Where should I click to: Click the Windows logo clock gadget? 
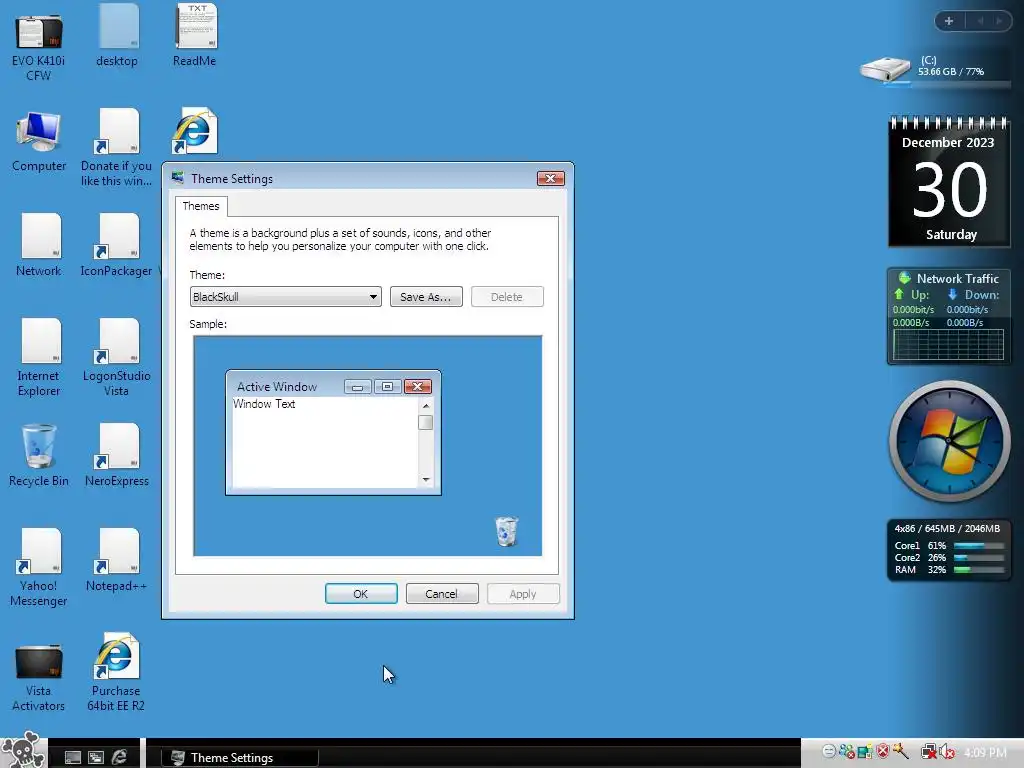pos(949,442)
